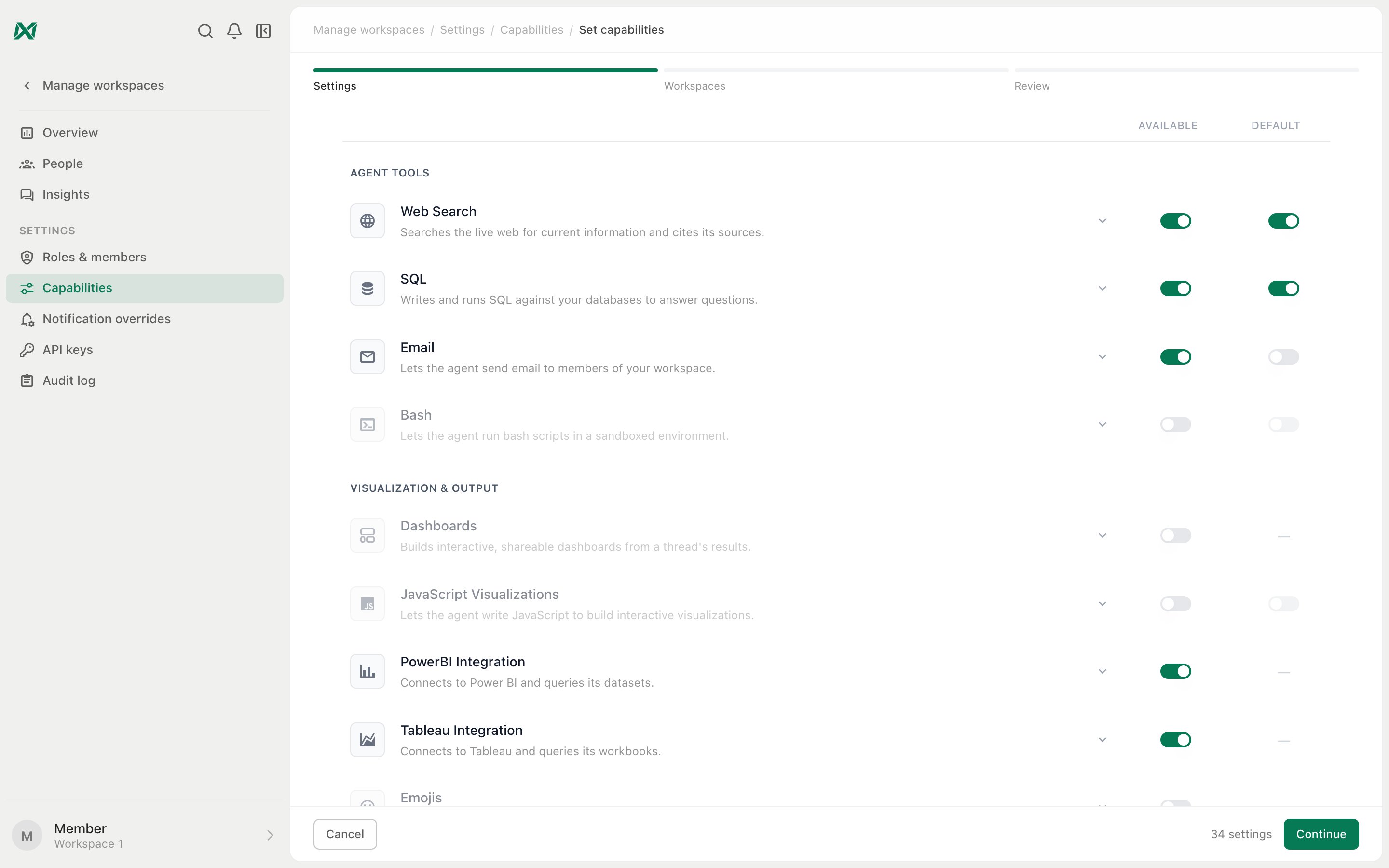Click the Audit log clipboard icon

point(27,380)
